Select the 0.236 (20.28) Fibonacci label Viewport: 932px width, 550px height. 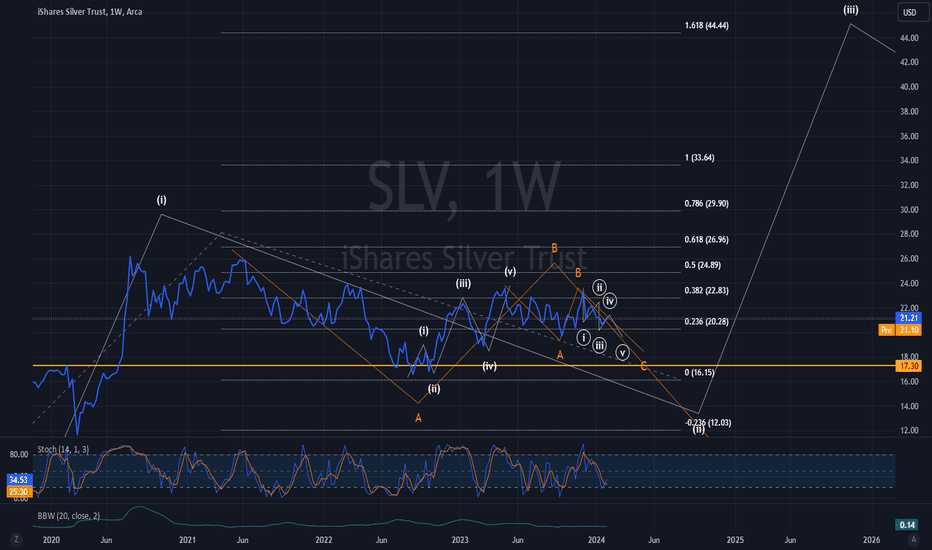coord(706,322)
